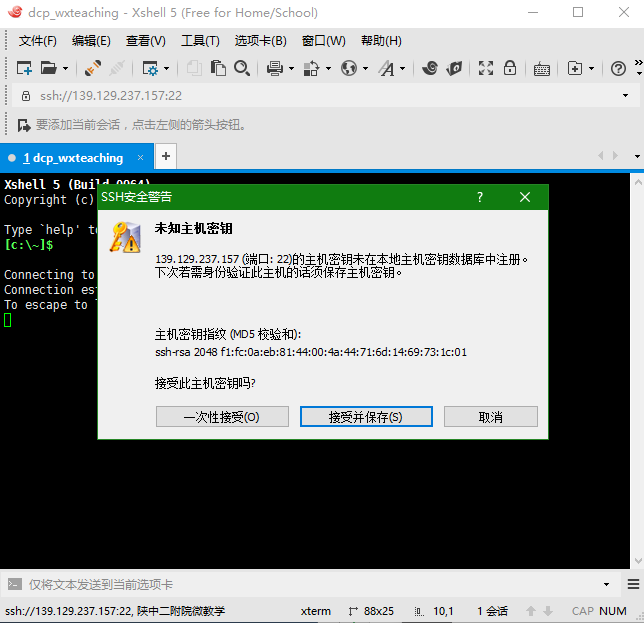The width and height of the screenshot is (644, 623).
Task: Click the 1 会话 status entry
Action: (x=492, y=611)
